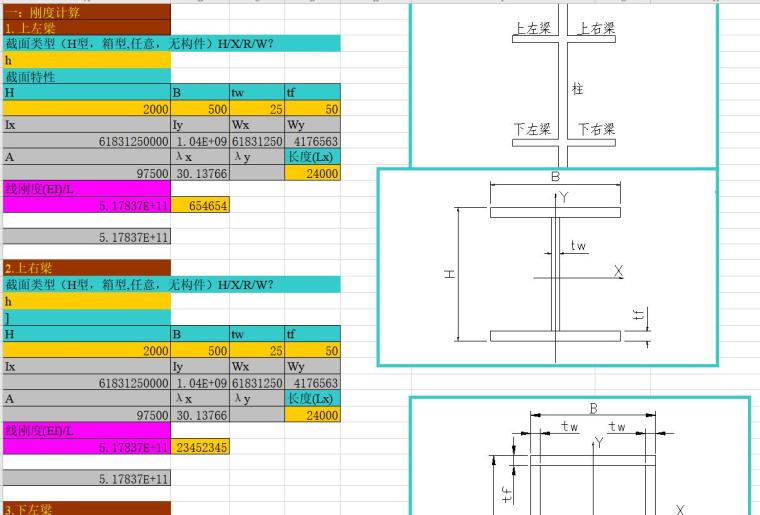This screenshot has width=760, height=515.
Task: Select the 2.上右梁 section header cell
Action: pos(85,268)
